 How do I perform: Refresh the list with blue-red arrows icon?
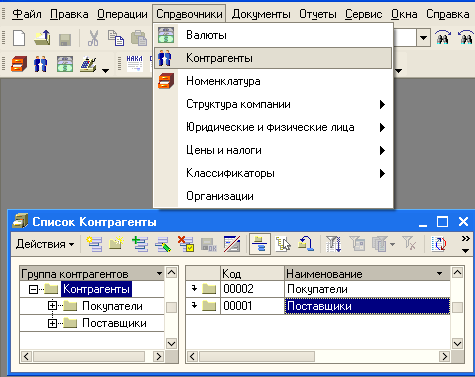[x=438, y=244]
